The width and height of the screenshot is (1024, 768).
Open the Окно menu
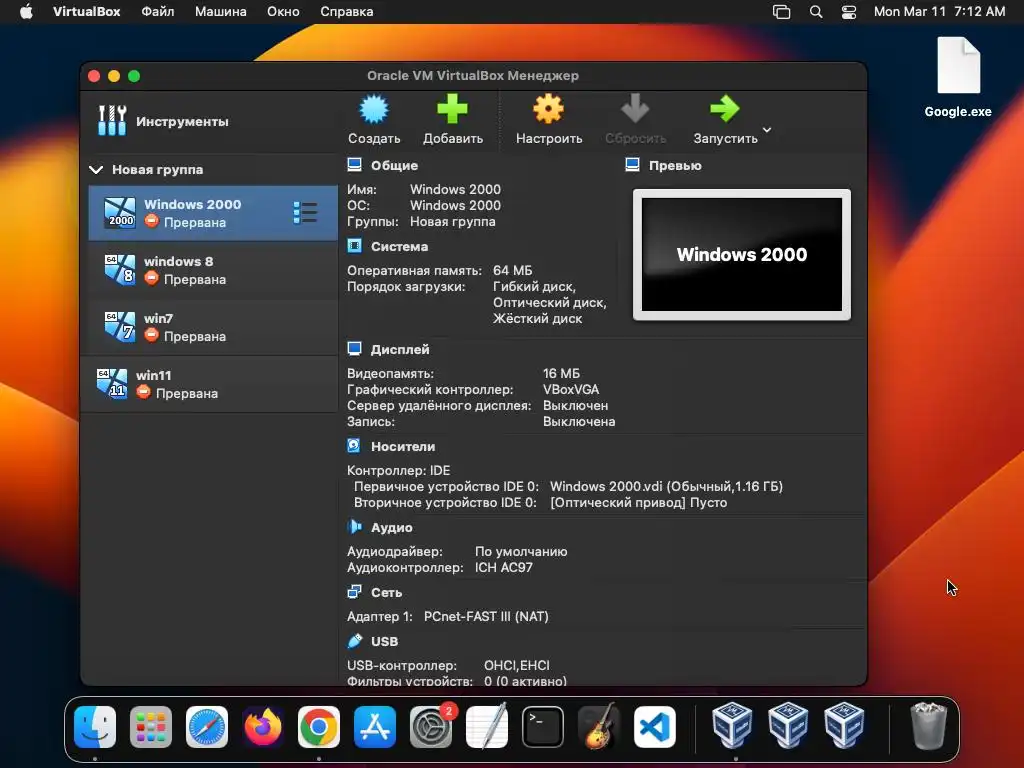[283, 12]
